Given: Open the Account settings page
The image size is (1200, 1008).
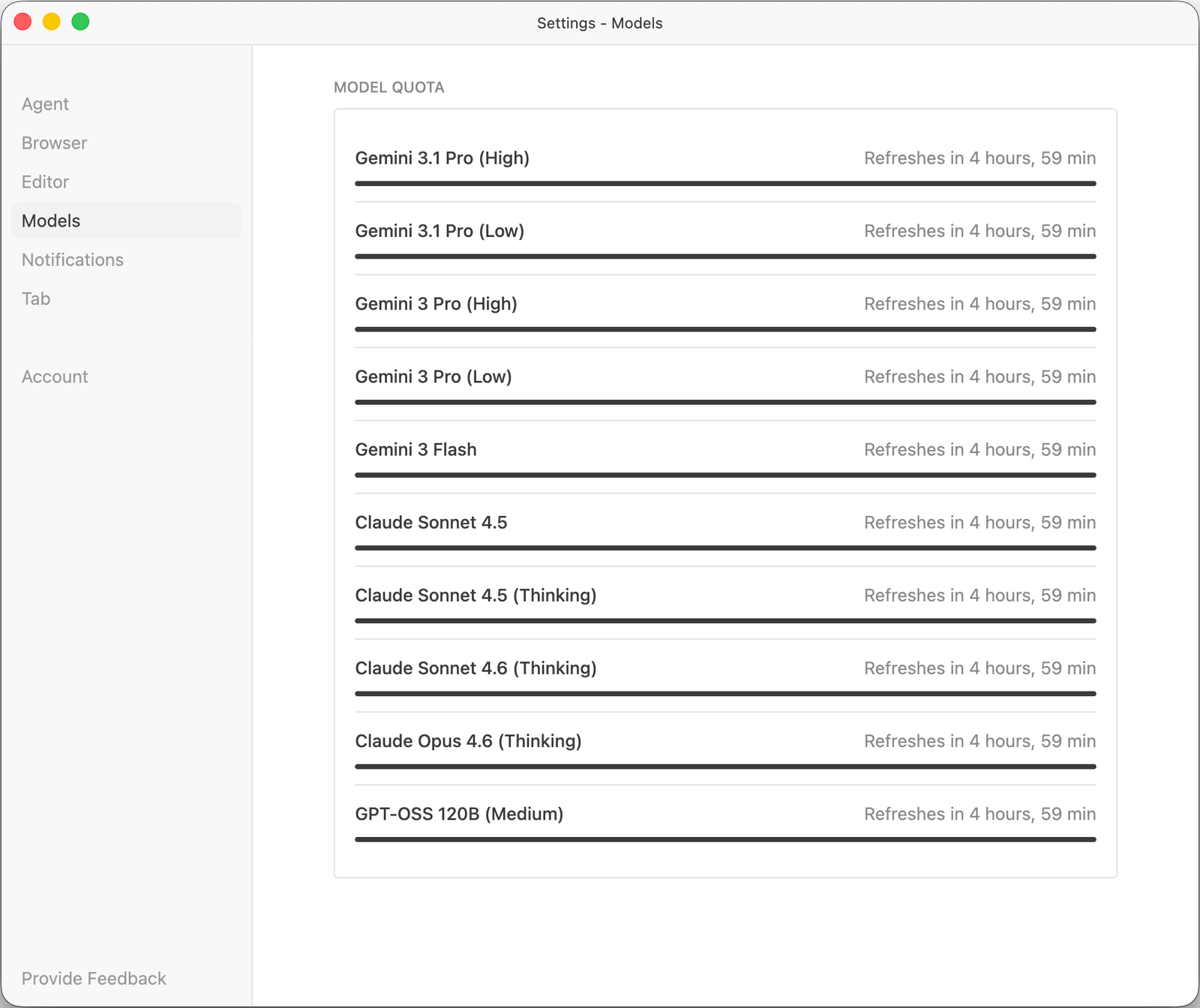Looking at the screenshot, I should (55, 377).
